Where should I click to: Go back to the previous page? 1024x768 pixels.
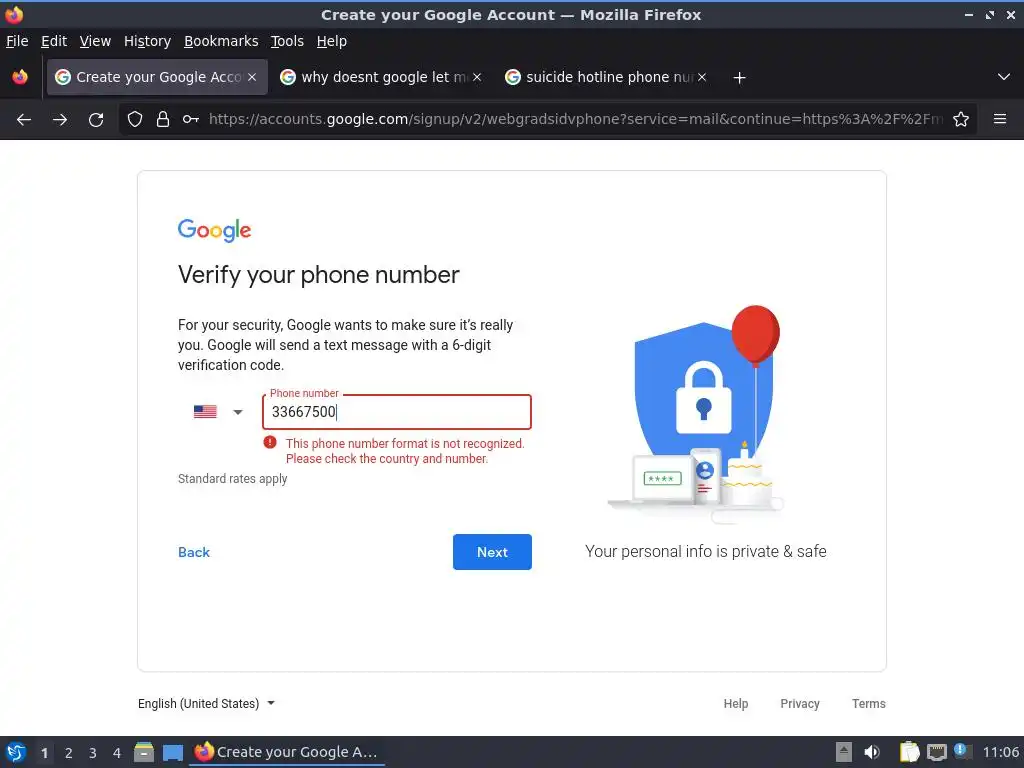coord(24,120)
